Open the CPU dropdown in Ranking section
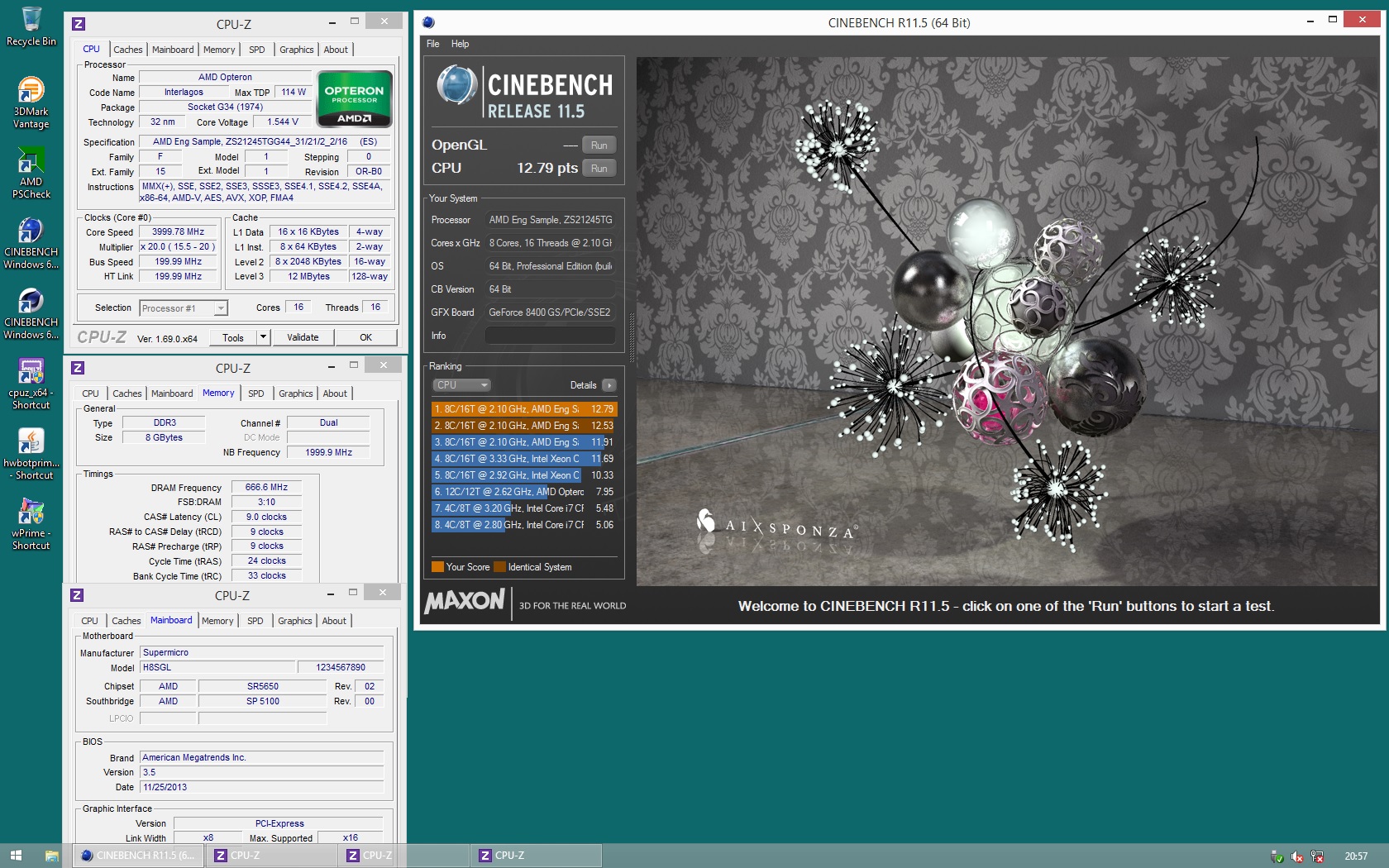This screenshot has height=868, width=1389. [461, 385]
